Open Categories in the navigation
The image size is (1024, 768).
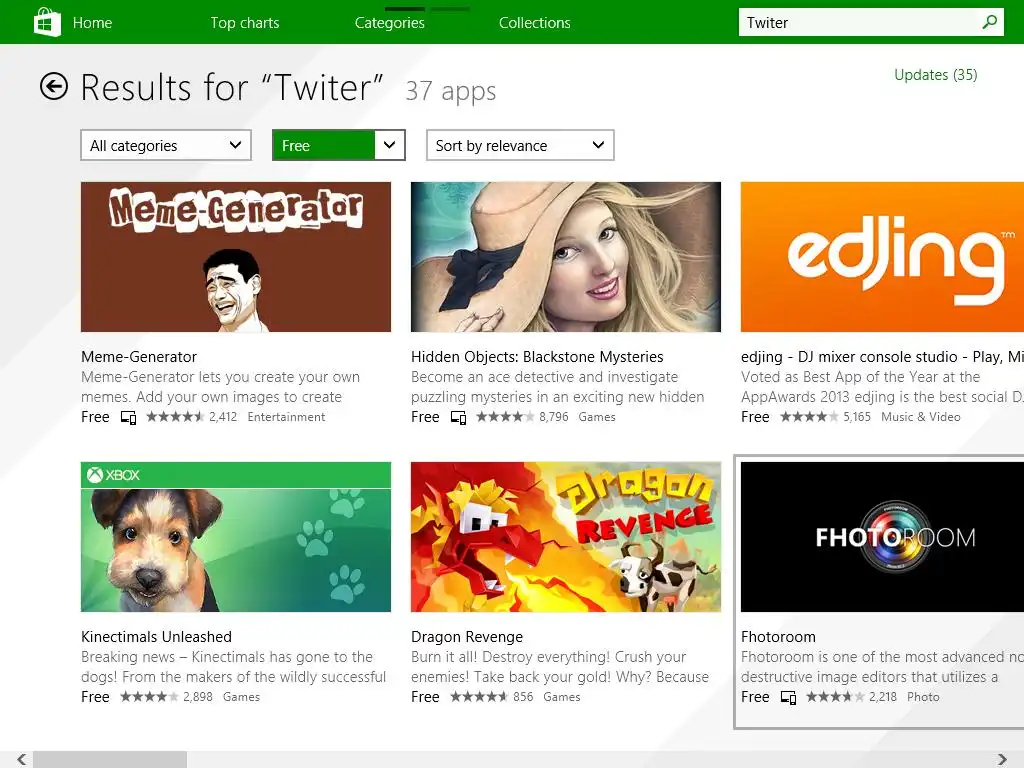coord(389,23)
